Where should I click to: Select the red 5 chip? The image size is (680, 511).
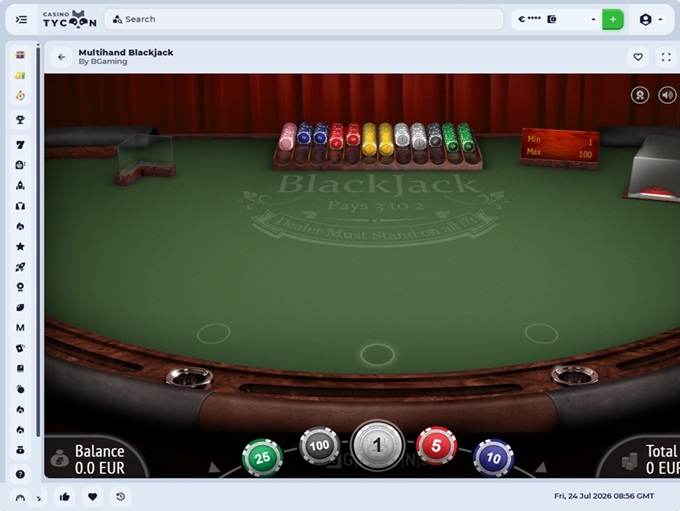pyautogui.click(x=436, y=445)
